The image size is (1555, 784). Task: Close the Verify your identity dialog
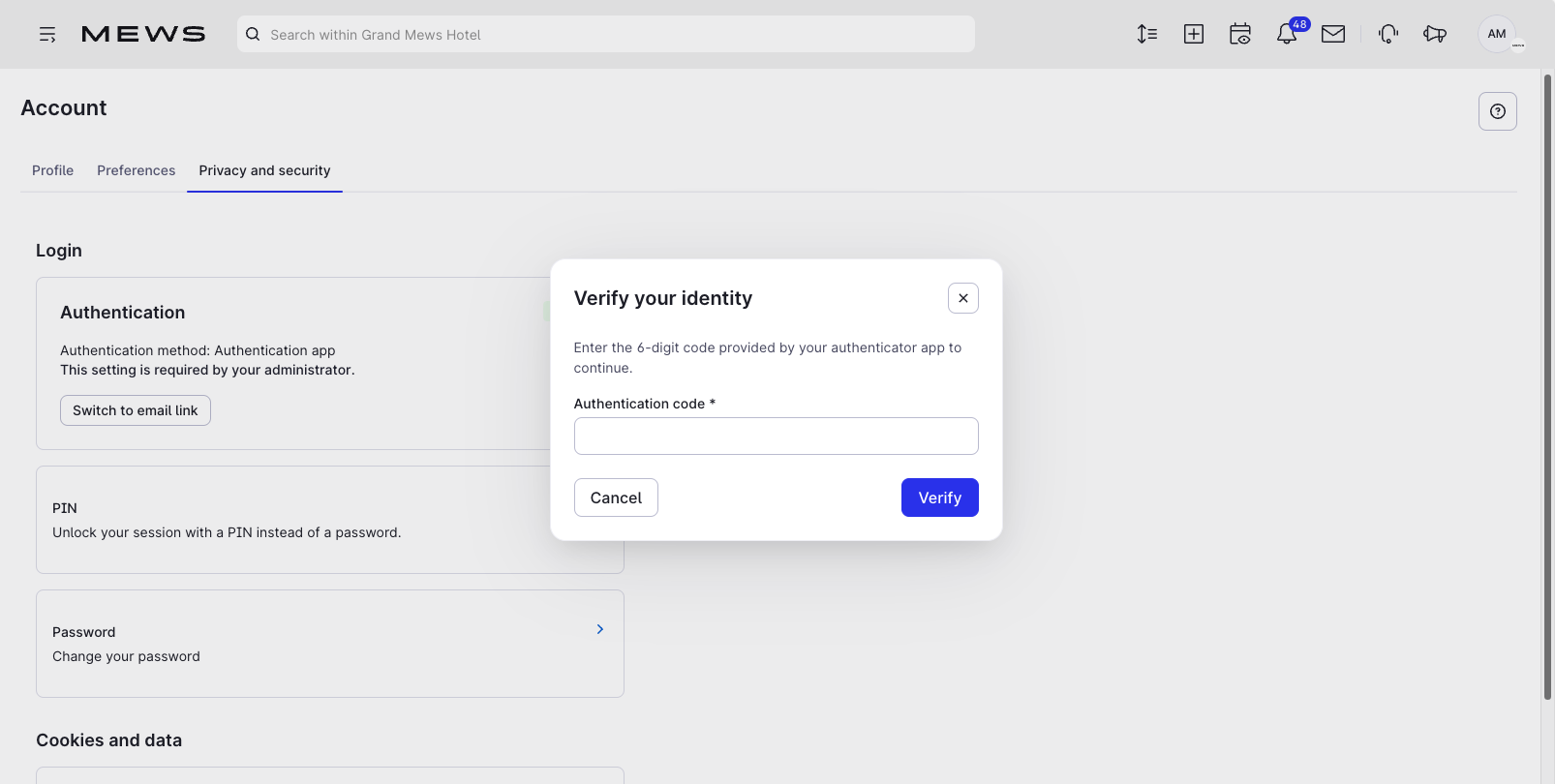[x=963, y=298]
